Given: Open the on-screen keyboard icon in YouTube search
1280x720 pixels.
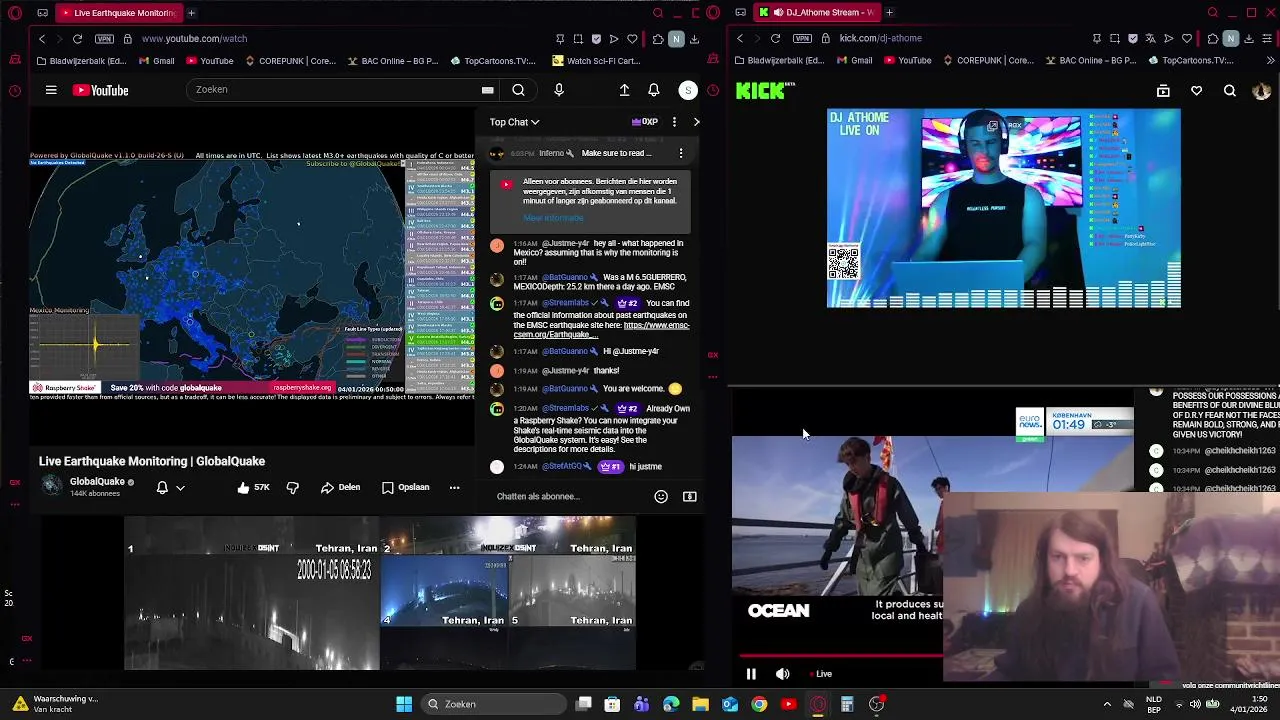Looking at the screenshot, I should tap(487, 90).
